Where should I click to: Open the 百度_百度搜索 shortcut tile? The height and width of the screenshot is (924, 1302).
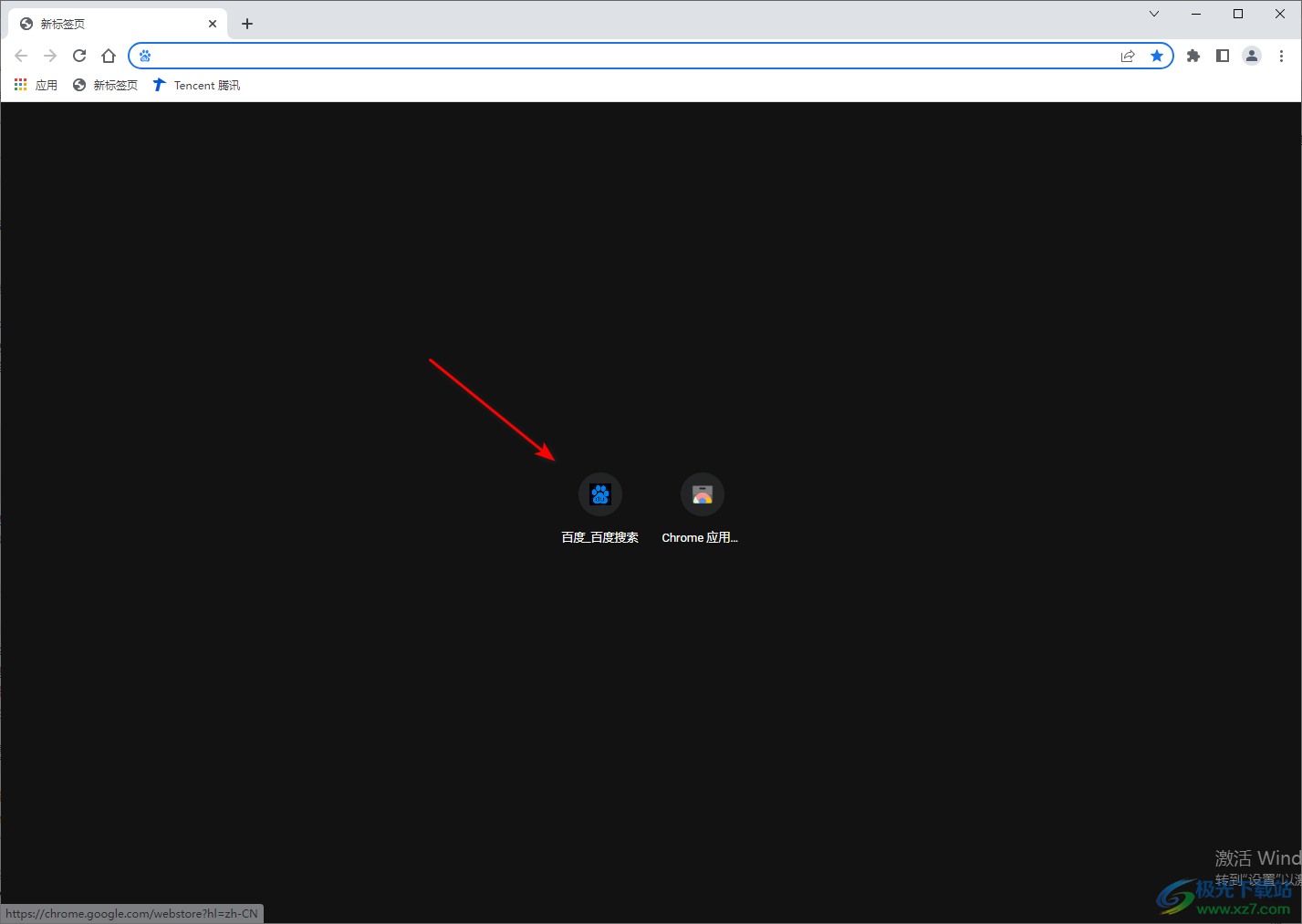(600, 508)
